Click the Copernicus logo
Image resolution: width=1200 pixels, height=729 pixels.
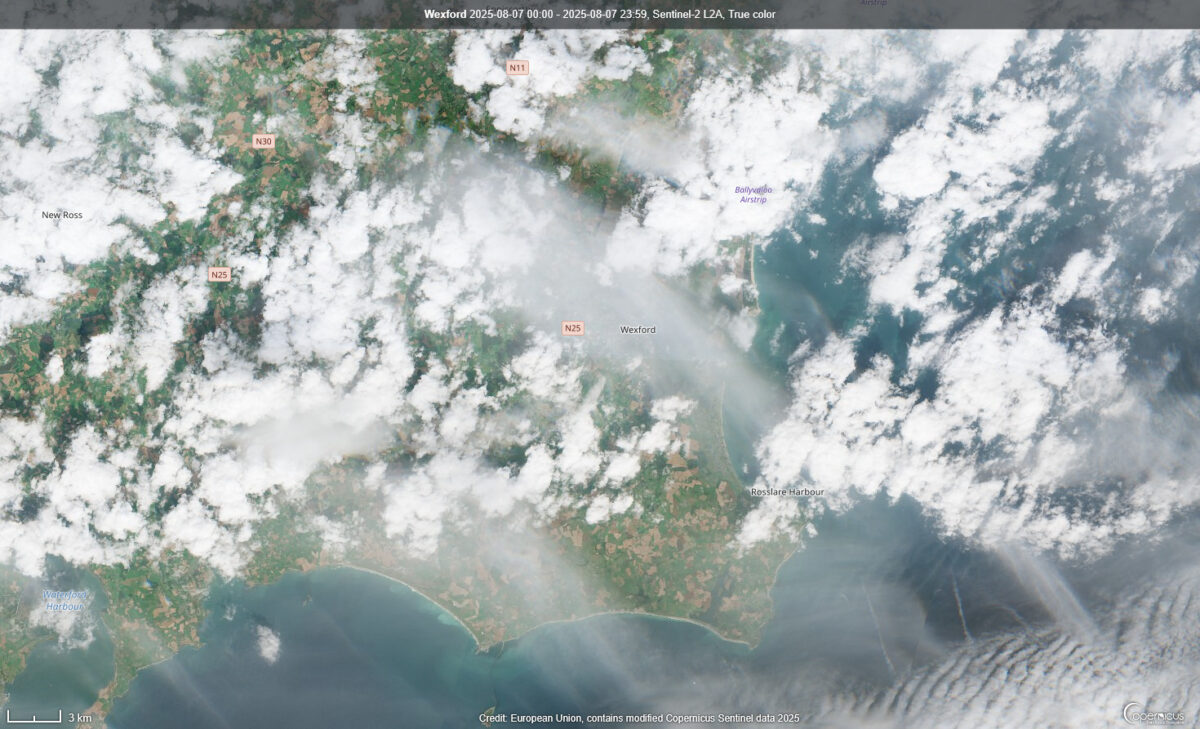click(x=1157, y=713)
